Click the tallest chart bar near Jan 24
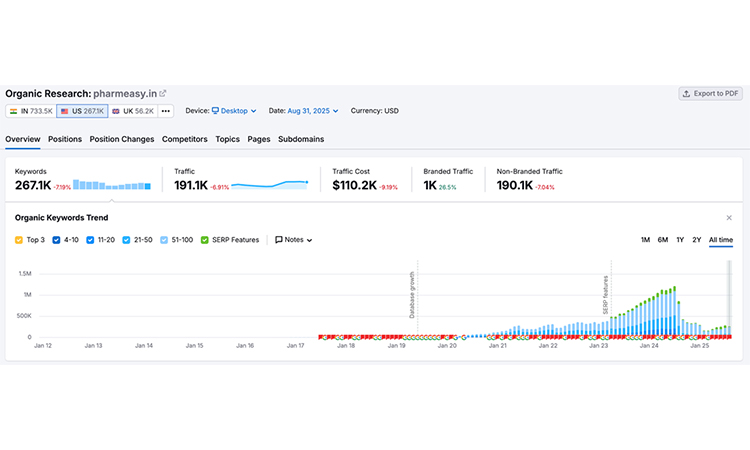750x450 pixels. [674, 311]
